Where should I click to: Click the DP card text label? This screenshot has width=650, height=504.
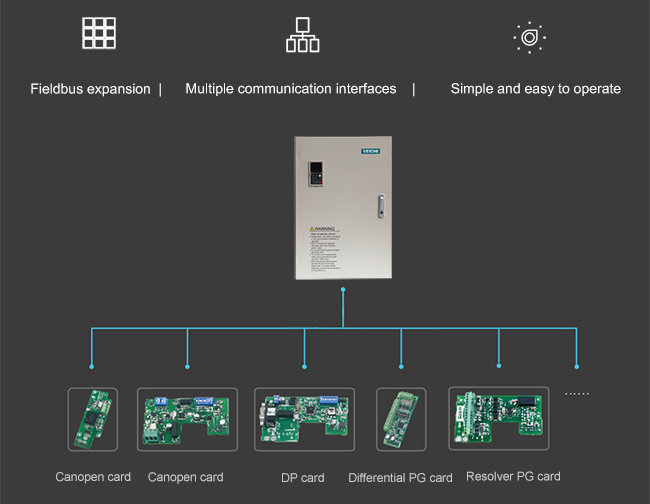click(x=302, y=478)
